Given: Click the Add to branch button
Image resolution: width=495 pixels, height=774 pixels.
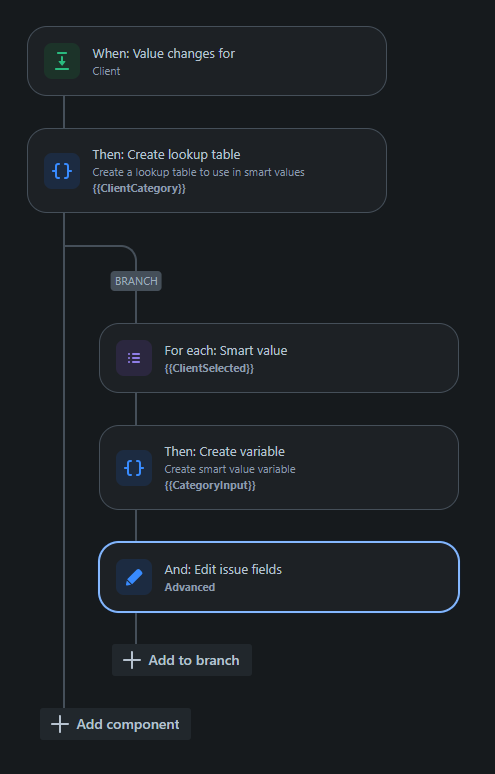Looking at the screenshot, I should pyautogui.click(x=182, y=660).
